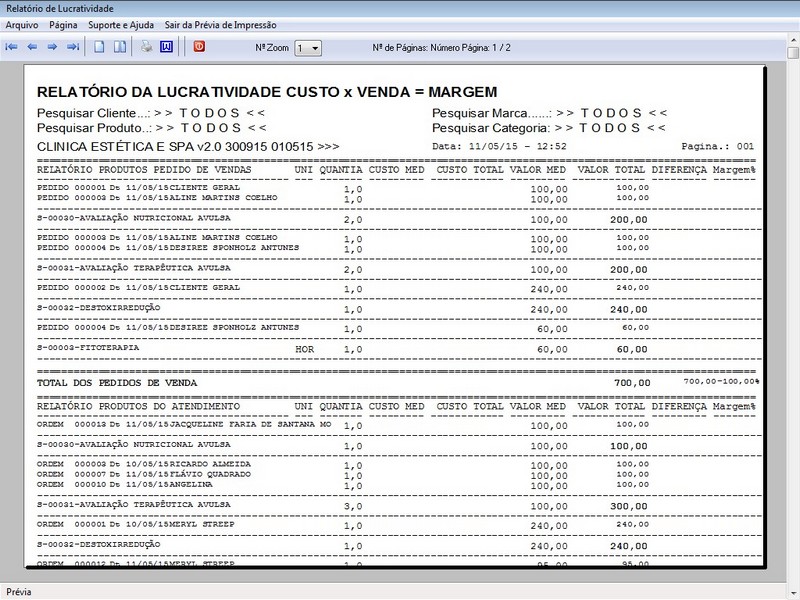Click the Pesquisar Produto filter text
This screenshot has height=600, width=800.
tap(152, 128)
